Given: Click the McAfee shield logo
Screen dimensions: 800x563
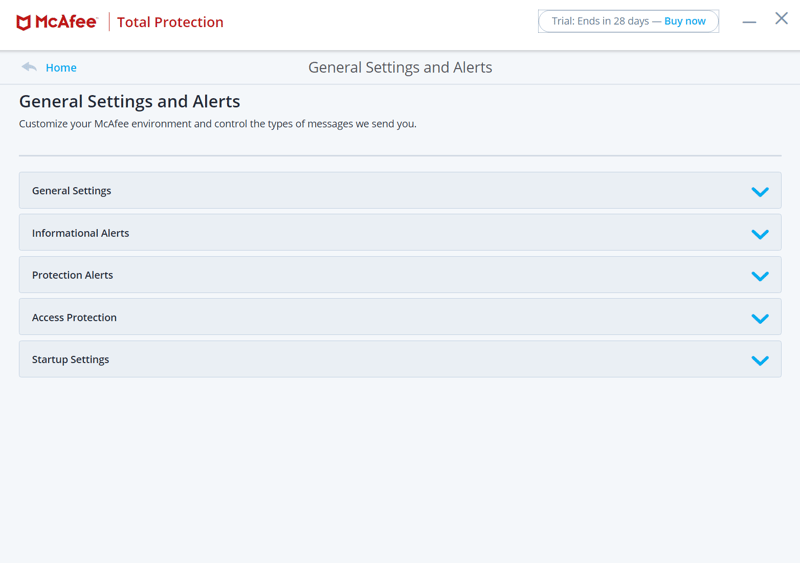Looking at the screenshot, I should coord(23,22).
